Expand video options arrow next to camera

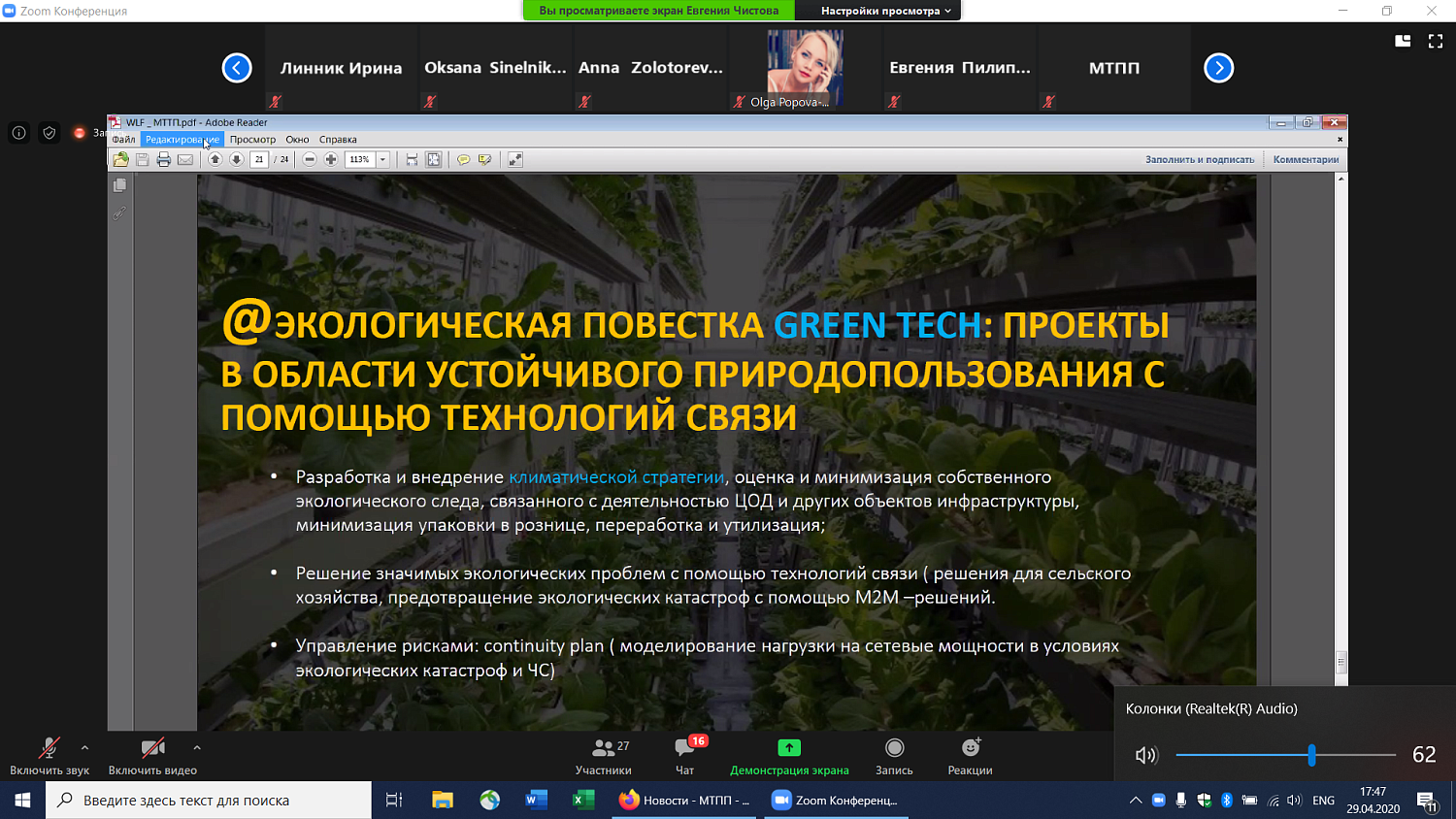coord(197,748)
